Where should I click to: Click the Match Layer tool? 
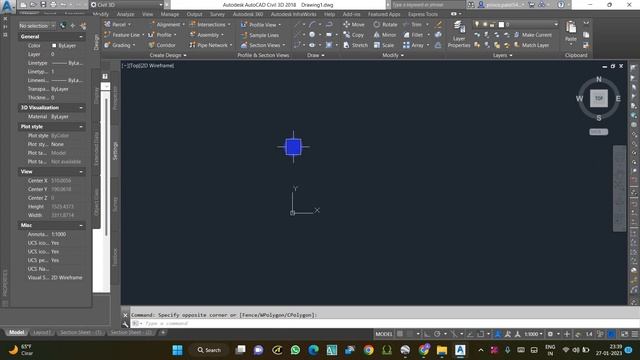531,45
